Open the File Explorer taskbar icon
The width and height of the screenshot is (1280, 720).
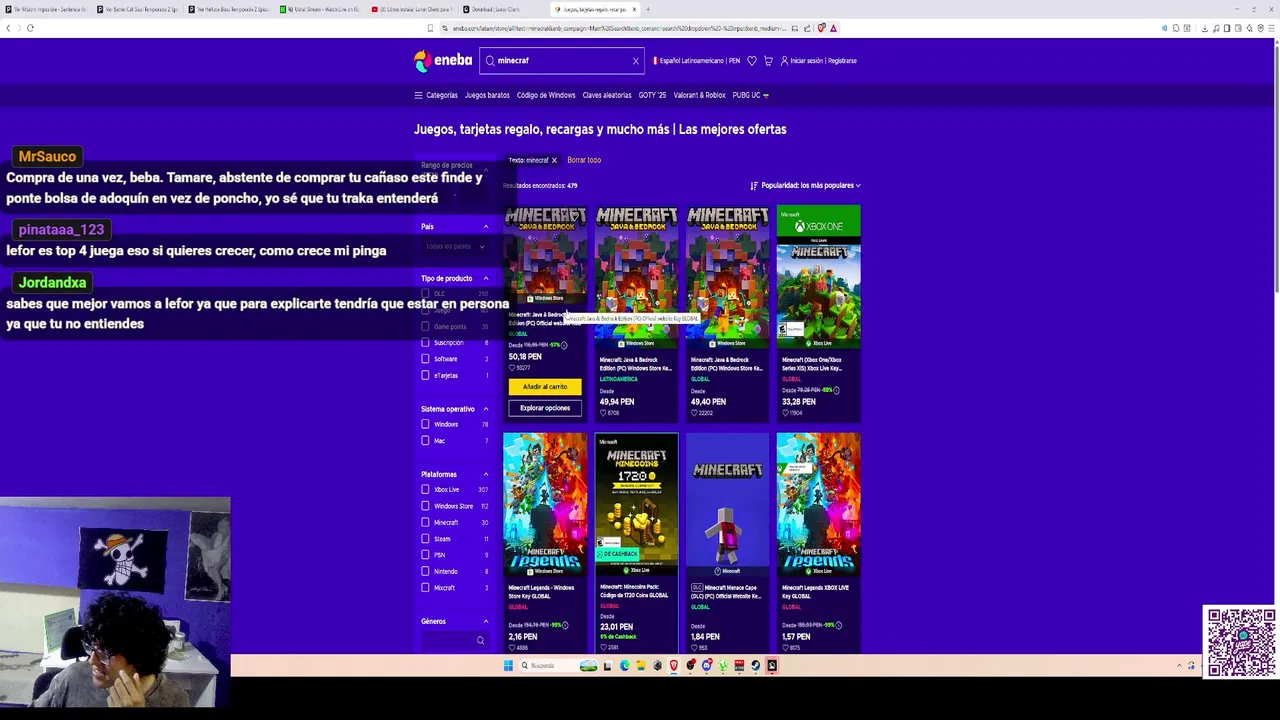click(641, 665)
